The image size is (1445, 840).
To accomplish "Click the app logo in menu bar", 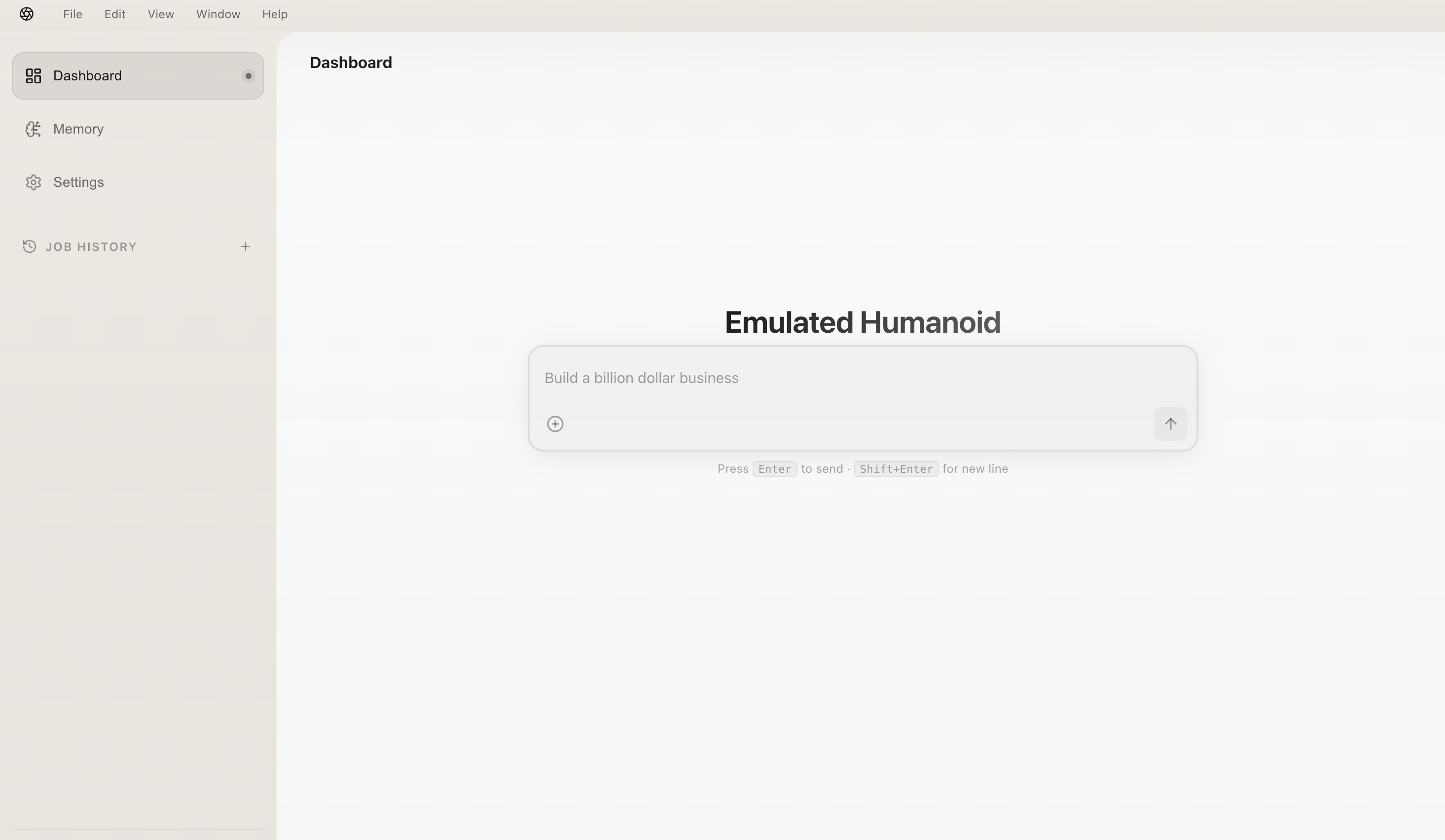I will [26, 14].
